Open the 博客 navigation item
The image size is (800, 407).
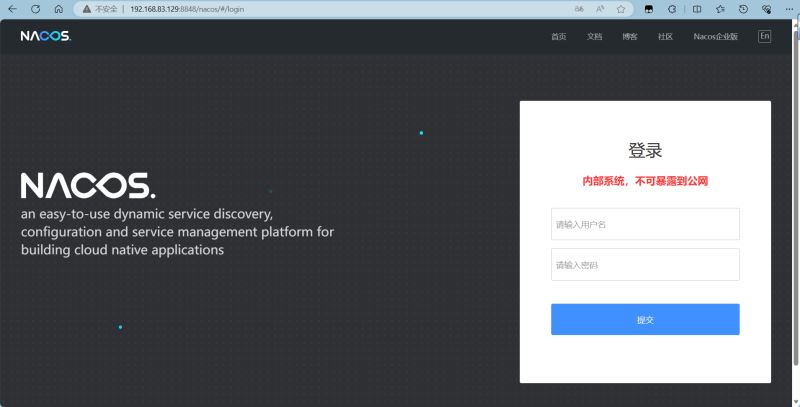pos(630,37)
